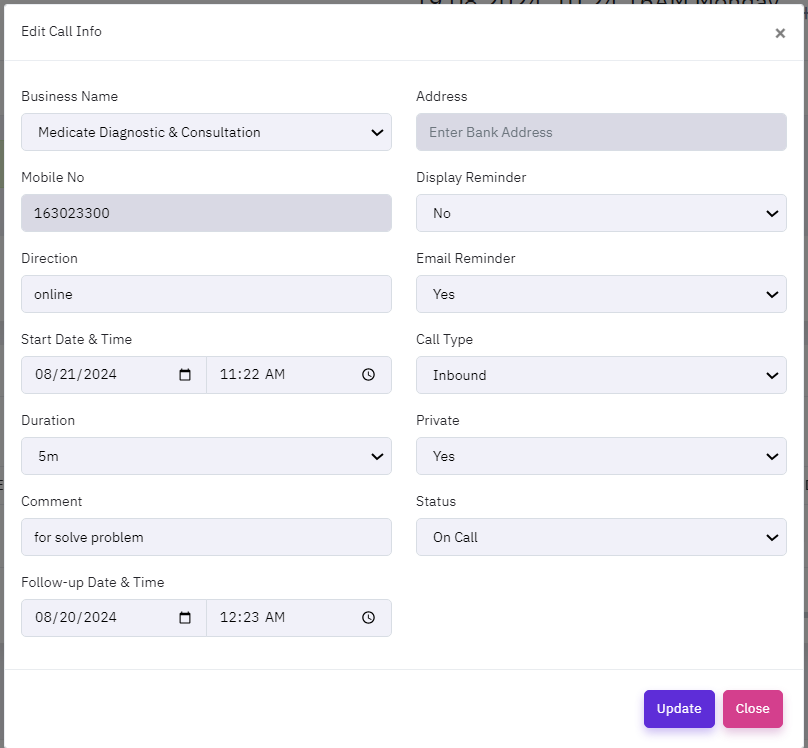808x748 pixels.
Task: Expand the Business Name dropdown
Action: [x=206, y=132]
